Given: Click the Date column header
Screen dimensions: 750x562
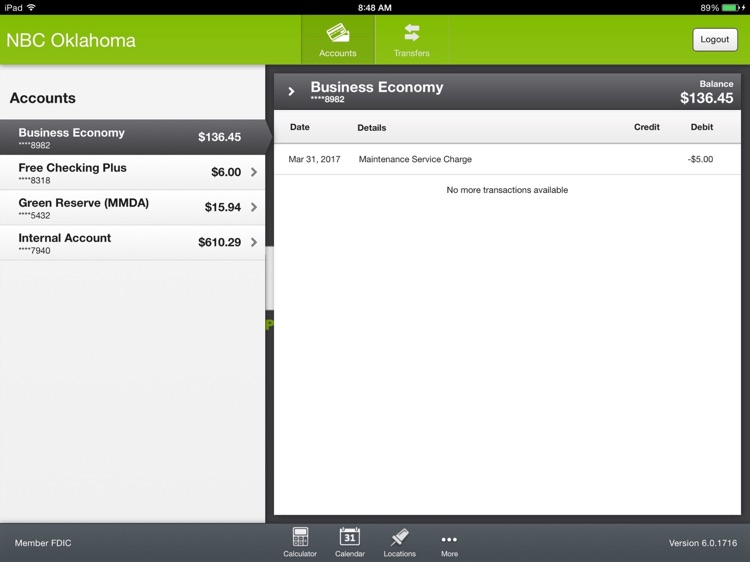Looking at the screenshot, I should [x=299, y=127].
